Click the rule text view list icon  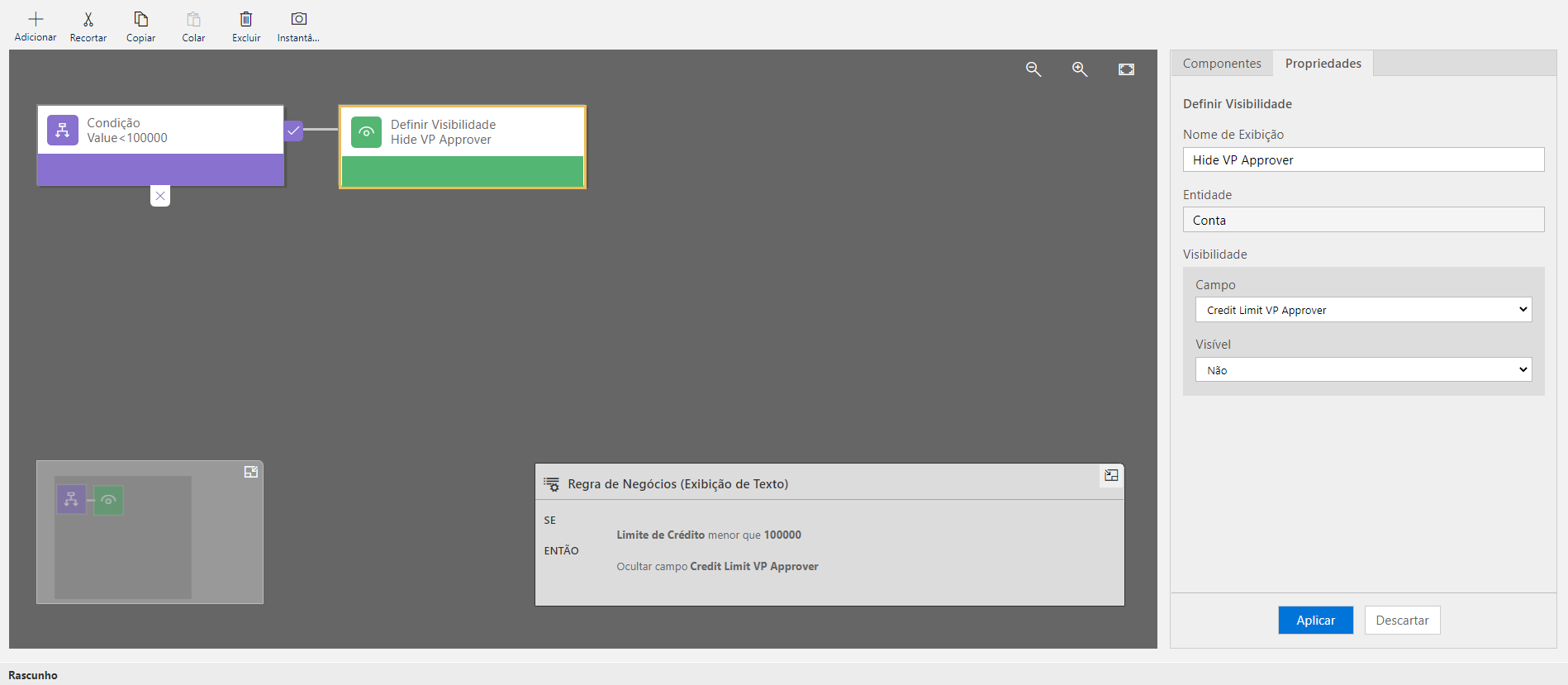(552, 484)
